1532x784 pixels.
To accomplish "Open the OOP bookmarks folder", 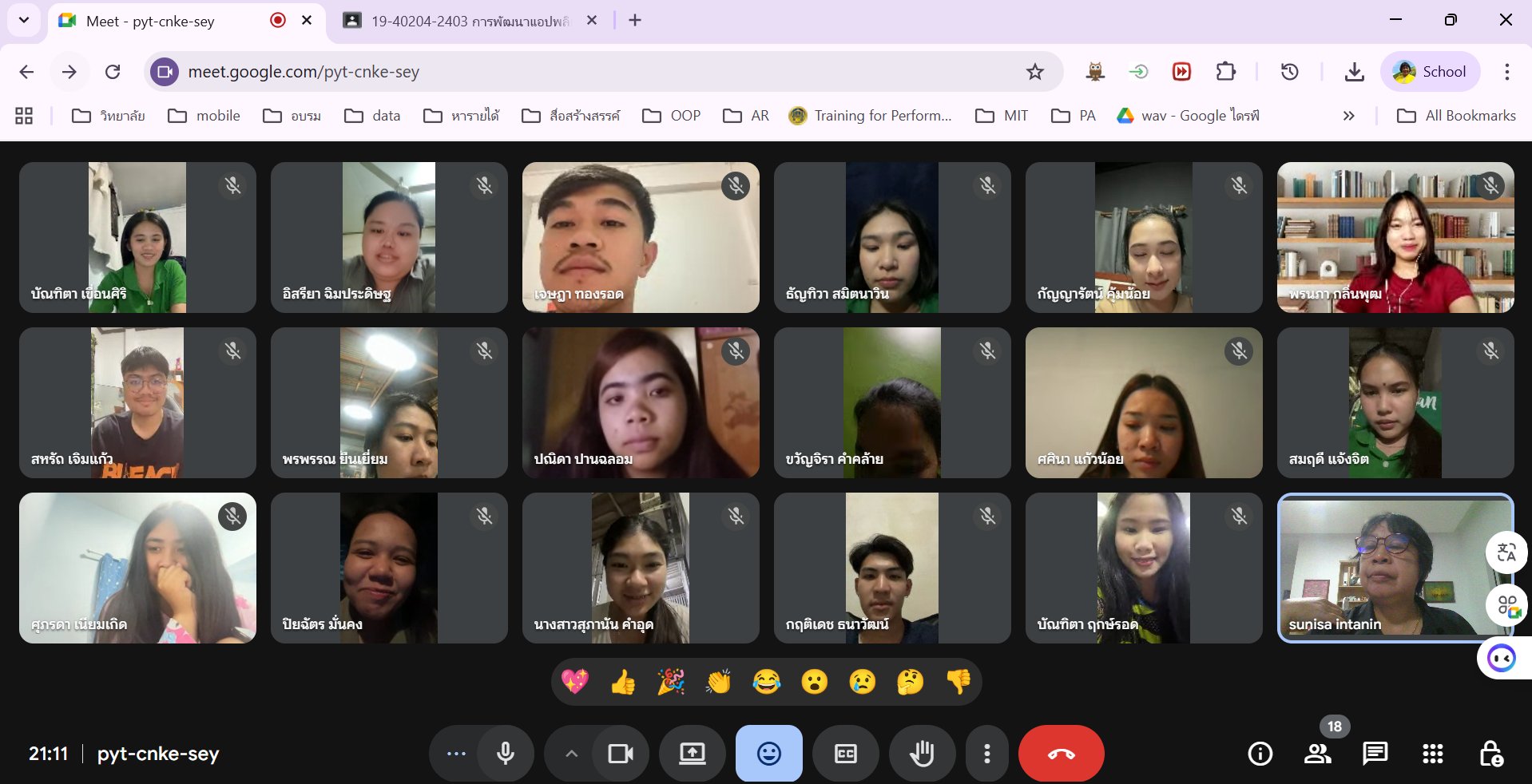I will tap(672, 116).
